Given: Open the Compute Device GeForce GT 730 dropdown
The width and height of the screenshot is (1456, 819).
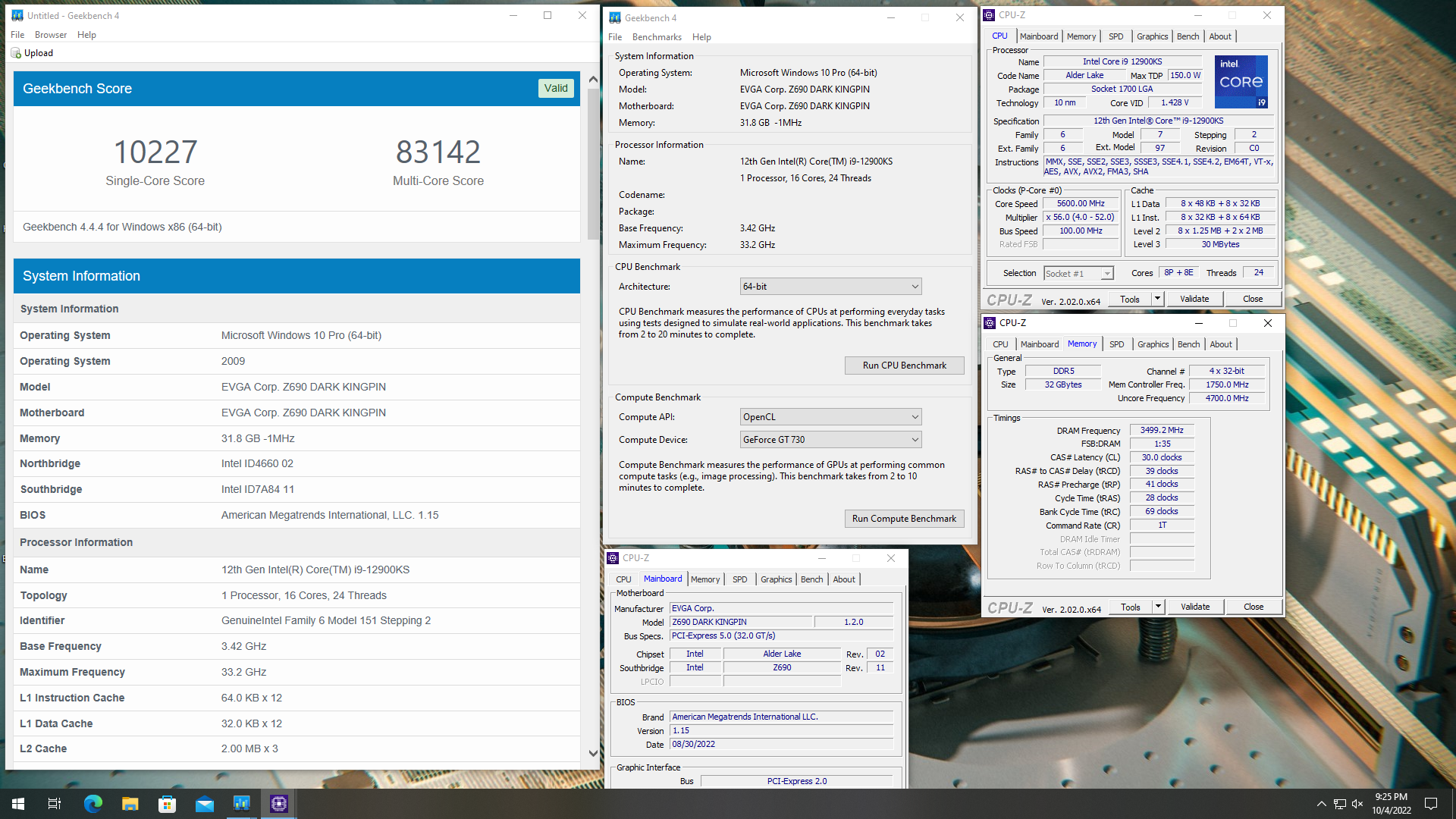Looking at the screenshot, I should pos(830,439).
